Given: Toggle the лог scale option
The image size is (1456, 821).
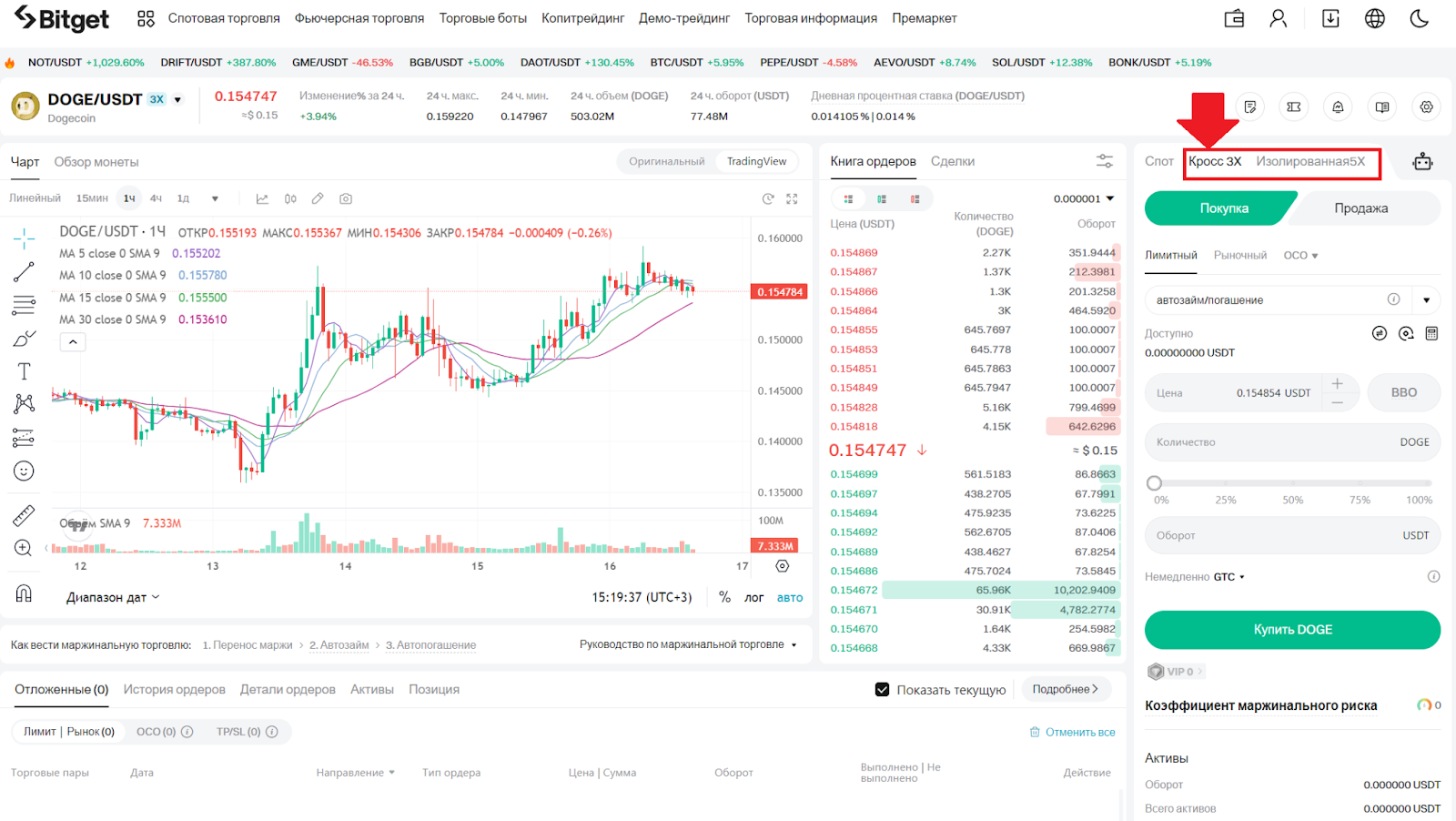Looking at the screenshot, I should tap(753, 598).
